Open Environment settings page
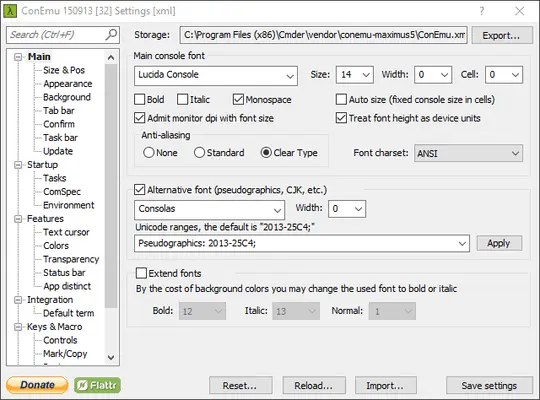 [x=69, y=205]
